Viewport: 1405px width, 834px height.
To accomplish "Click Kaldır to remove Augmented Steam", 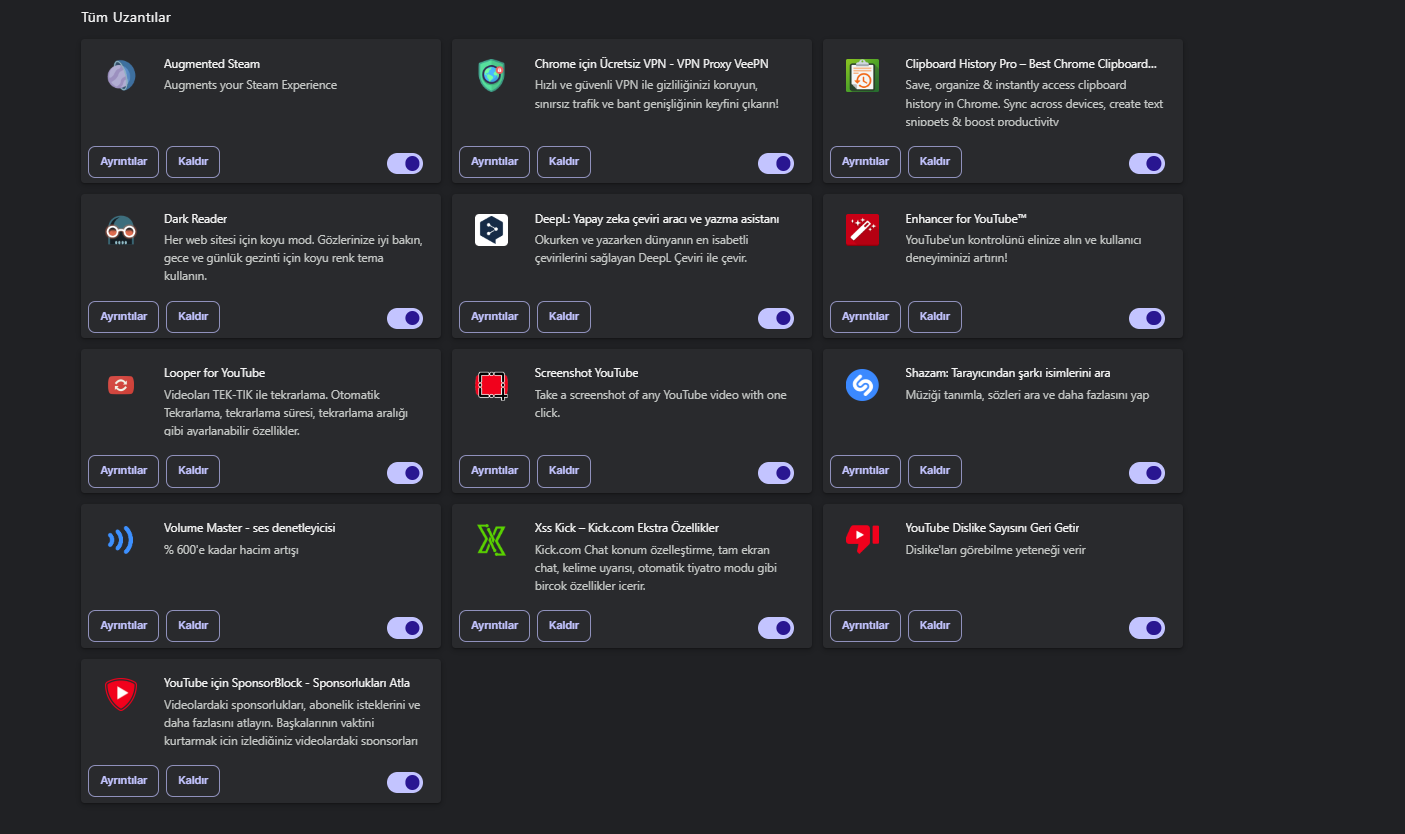I will pyautogui.click(x=193, y=162).
